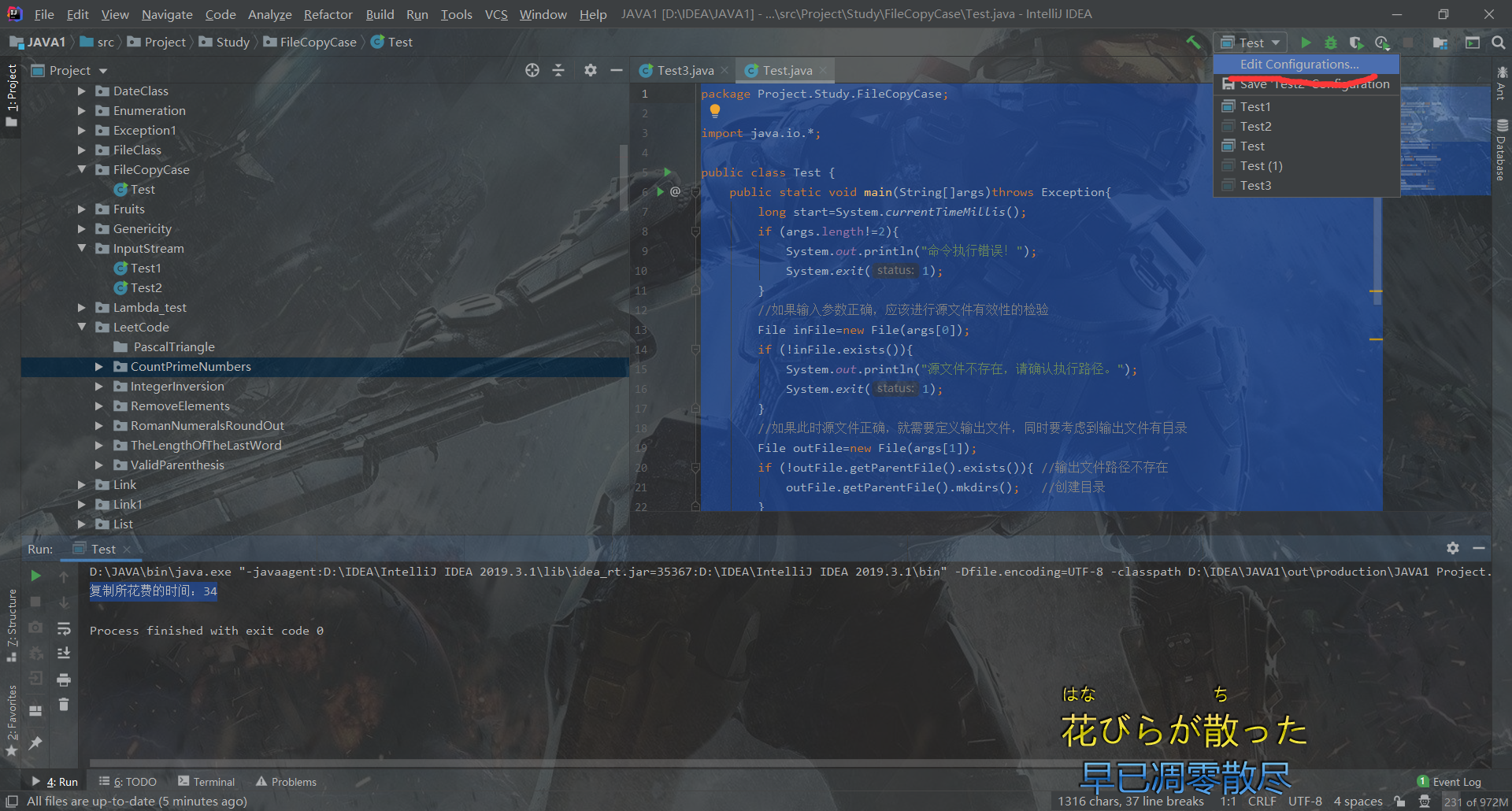Open the Problems tool window

[286, 782]
